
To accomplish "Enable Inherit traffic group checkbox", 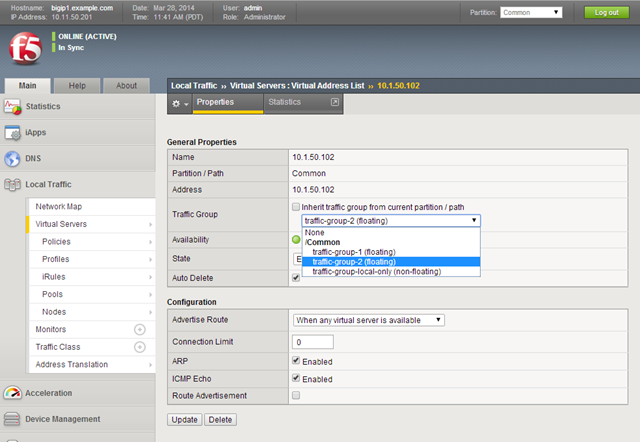I will [295, 207].
